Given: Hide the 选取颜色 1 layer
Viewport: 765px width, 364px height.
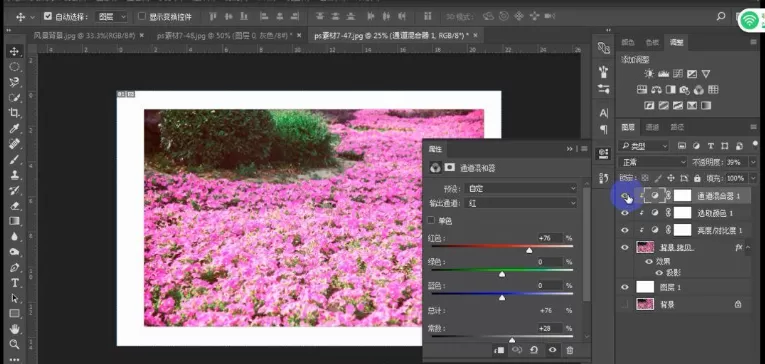Looking at the screenshot, I should [x=624, y=213].
